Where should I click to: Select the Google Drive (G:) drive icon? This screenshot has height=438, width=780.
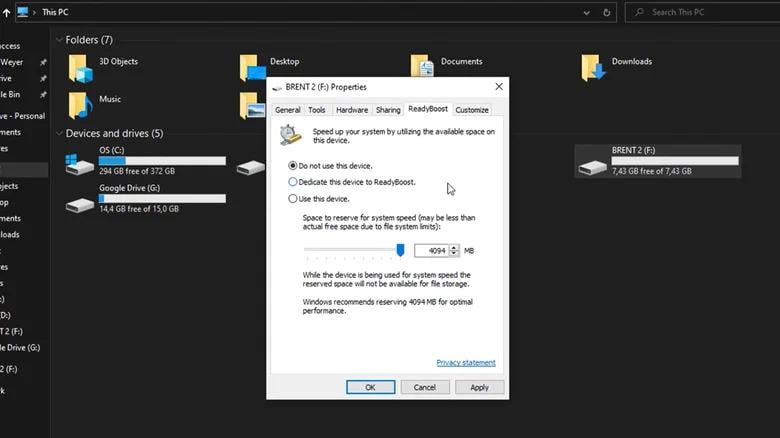[79, 203]
